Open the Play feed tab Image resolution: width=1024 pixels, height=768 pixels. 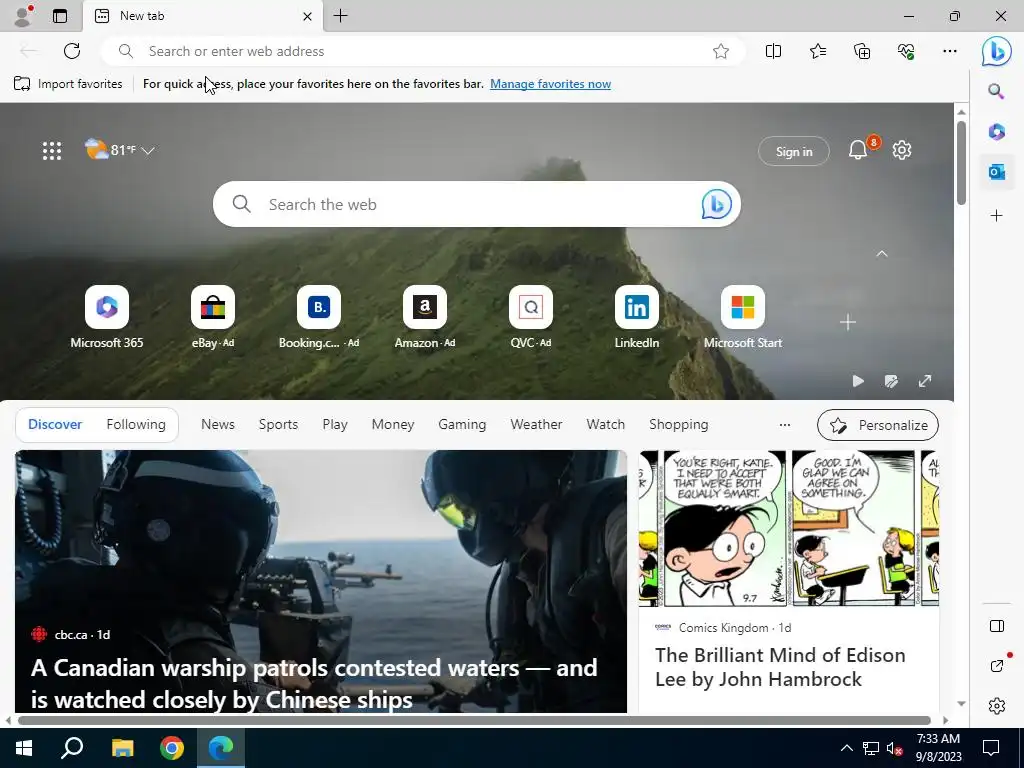click(x=335, y=424)
